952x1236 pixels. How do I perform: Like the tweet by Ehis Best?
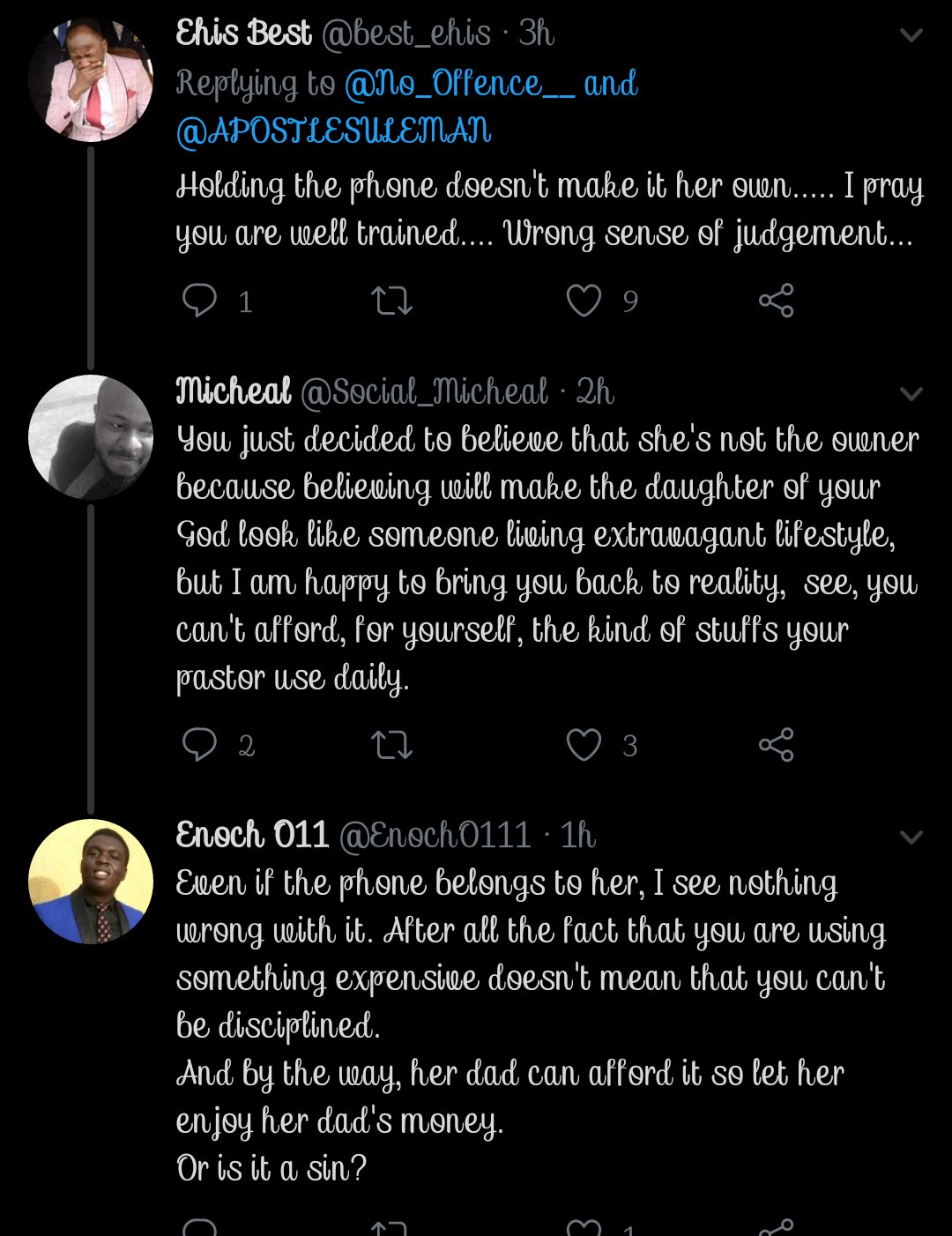(x=584, y=301)
